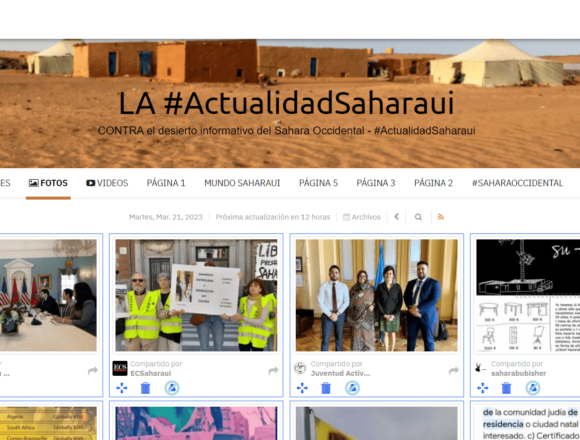580x440 pixels.
Task: Open the yellow-vest protesters photo
Action: coord(196,295)
